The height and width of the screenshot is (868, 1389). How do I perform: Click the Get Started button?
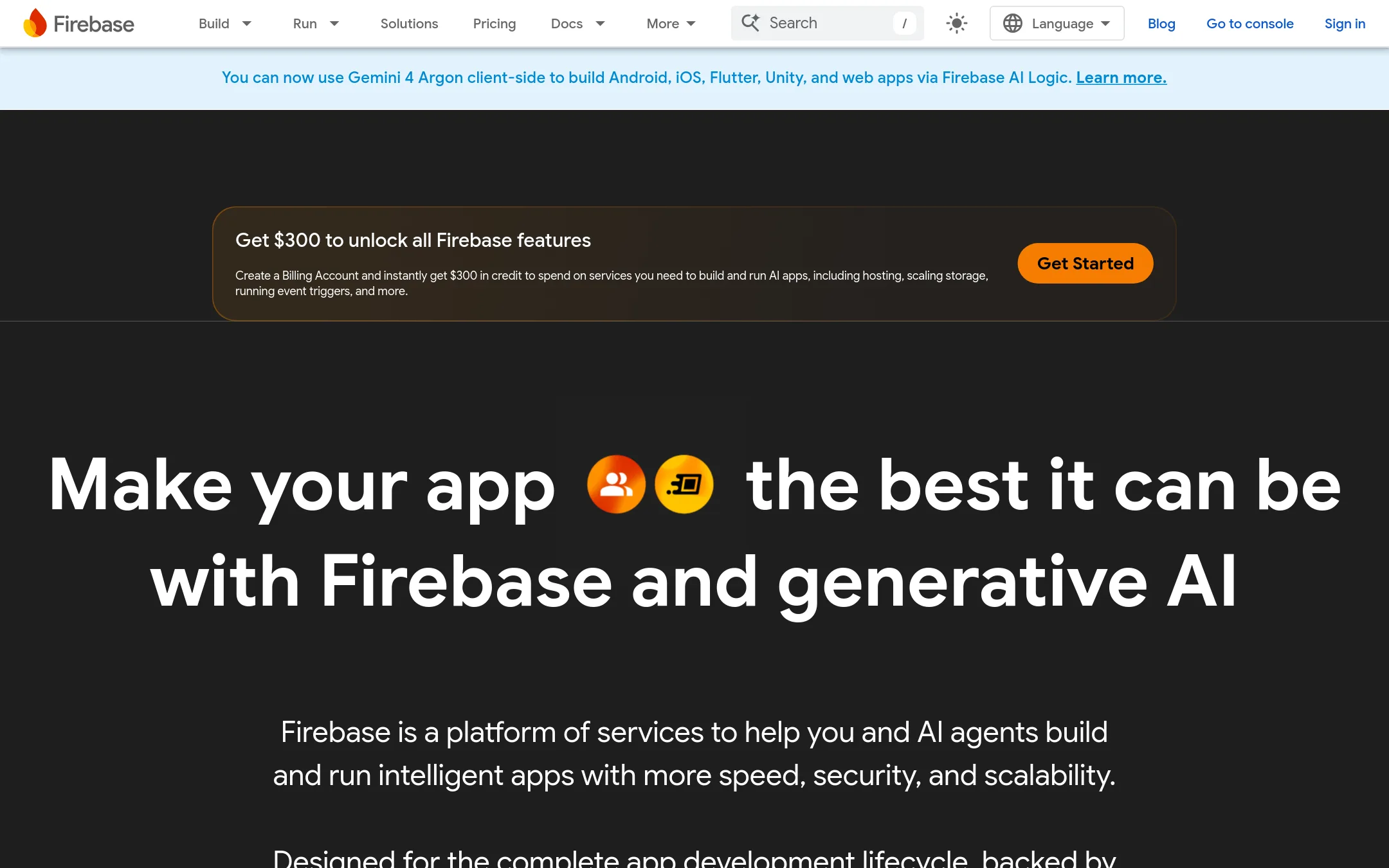coord(1085,263)
